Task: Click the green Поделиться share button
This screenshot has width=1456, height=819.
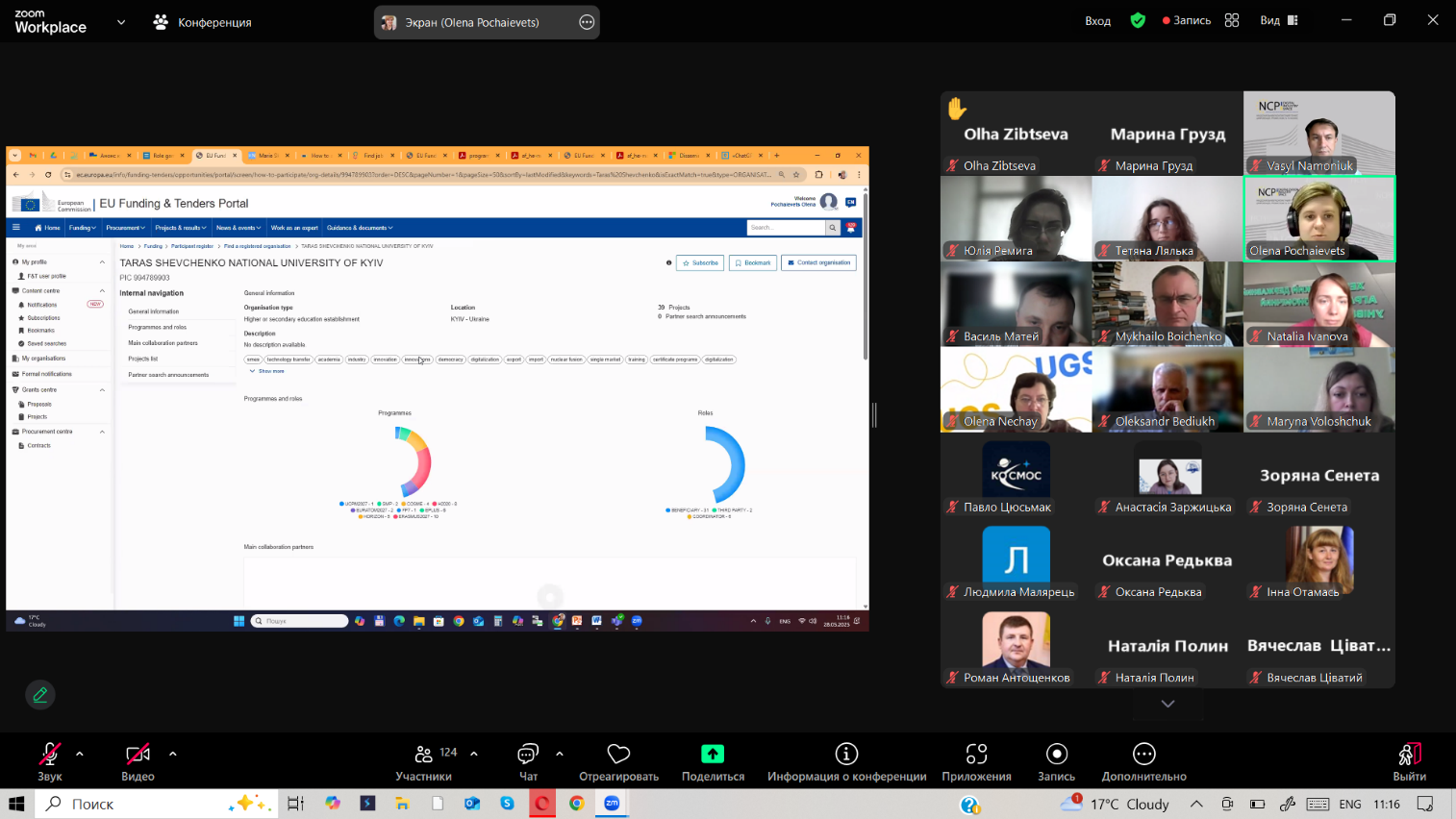Action: pyautogui.click(x=713, y=754)
